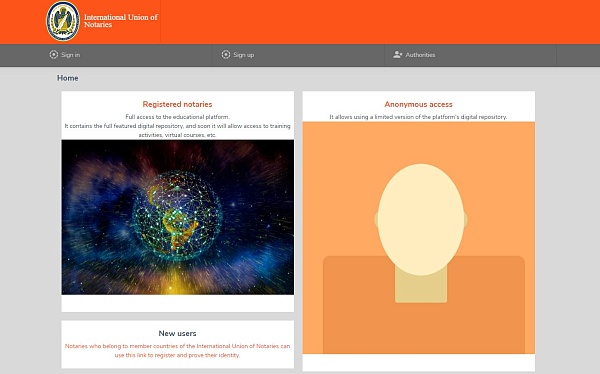Open the Anonymous access heading link
The height and width of the screenshot is (374, 600).
(418, 104)
